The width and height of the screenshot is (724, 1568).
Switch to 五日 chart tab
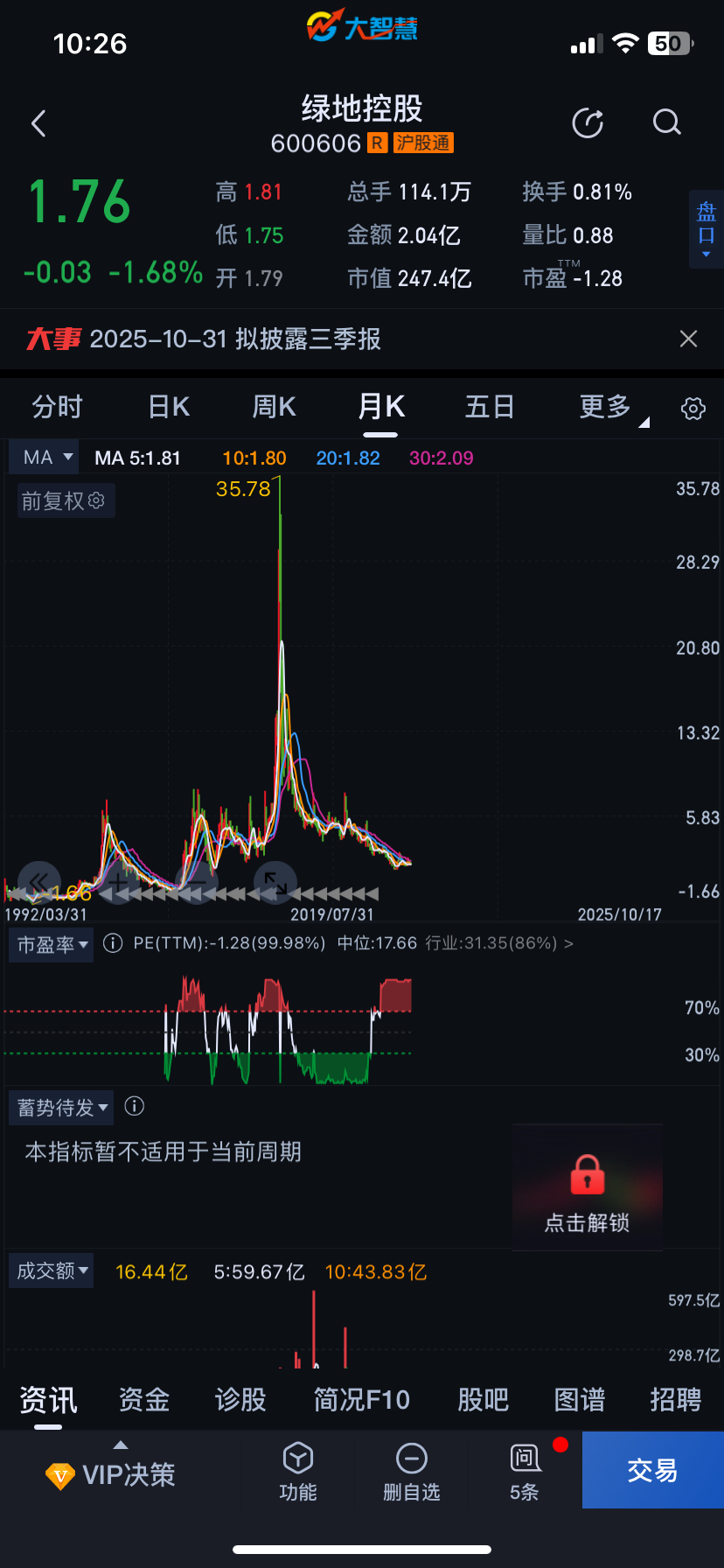pyautogui.click(x=490, y=407)
